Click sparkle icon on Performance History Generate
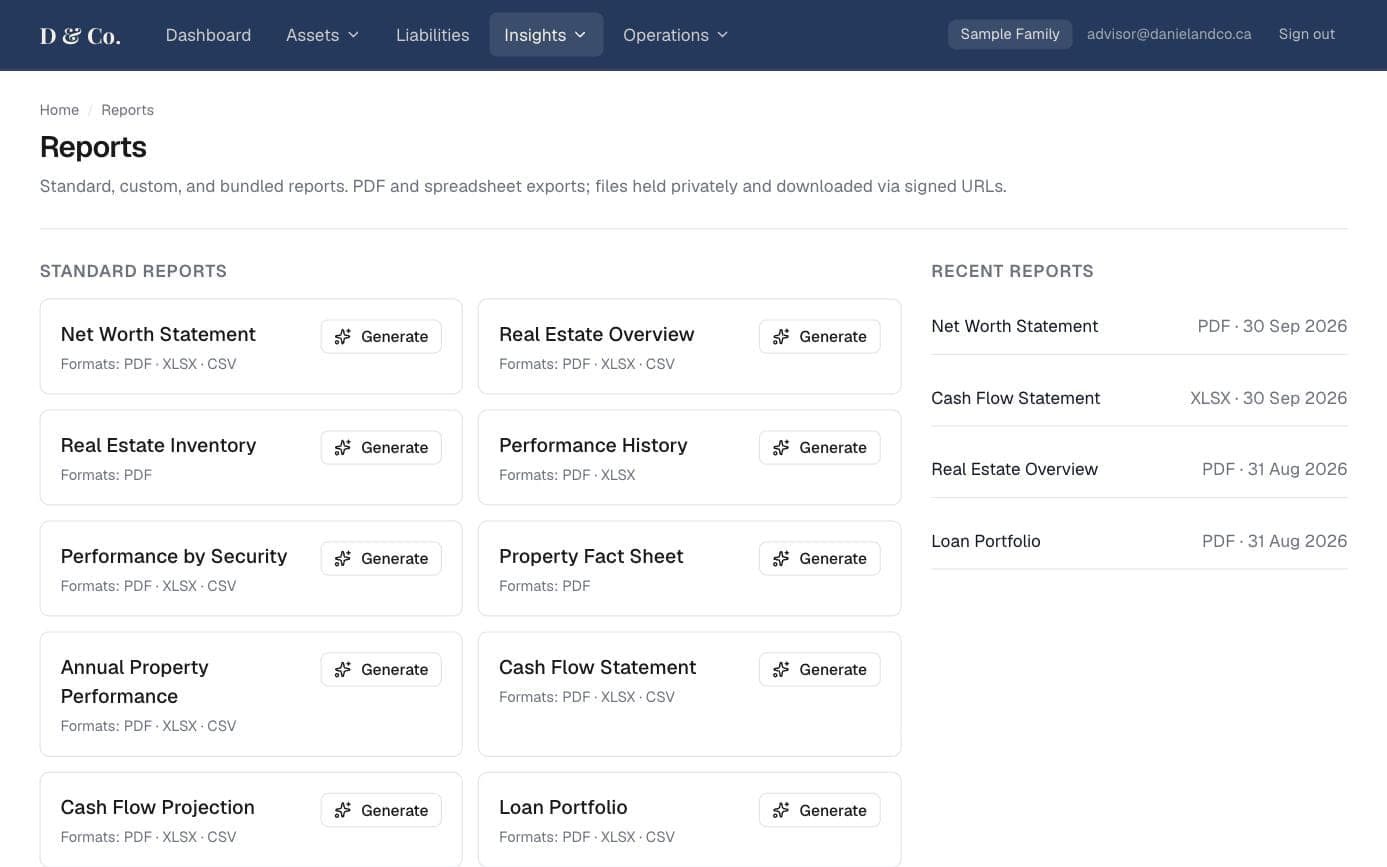This screenshot has height=867, width=1387. (781, 448)
